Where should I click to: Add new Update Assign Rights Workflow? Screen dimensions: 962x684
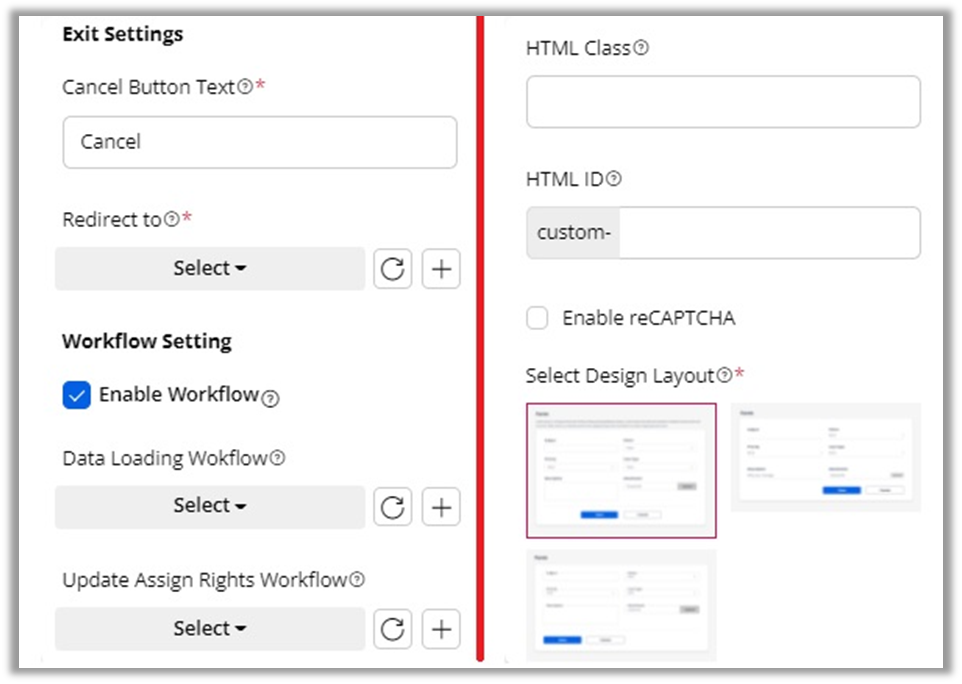point(441,629)
